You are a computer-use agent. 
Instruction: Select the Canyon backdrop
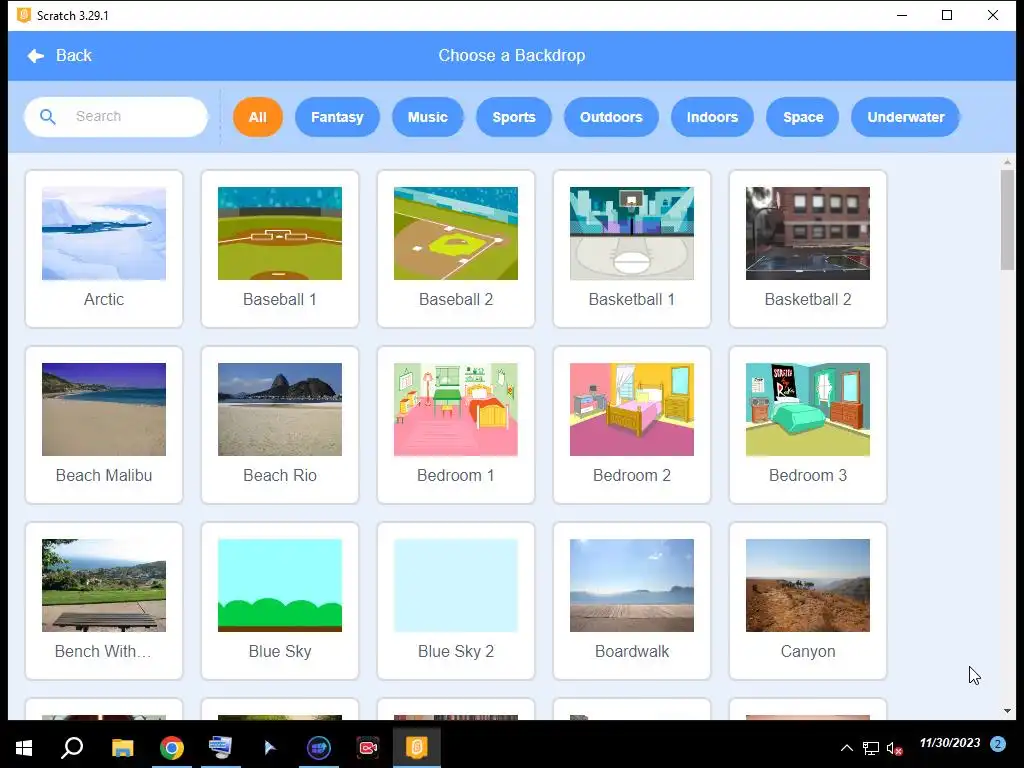[808, 601]
